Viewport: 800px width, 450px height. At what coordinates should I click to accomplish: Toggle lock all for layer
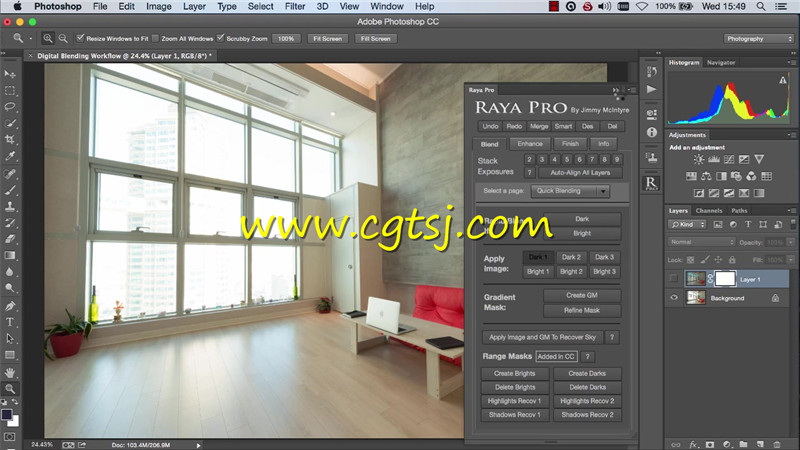(732, 260)
